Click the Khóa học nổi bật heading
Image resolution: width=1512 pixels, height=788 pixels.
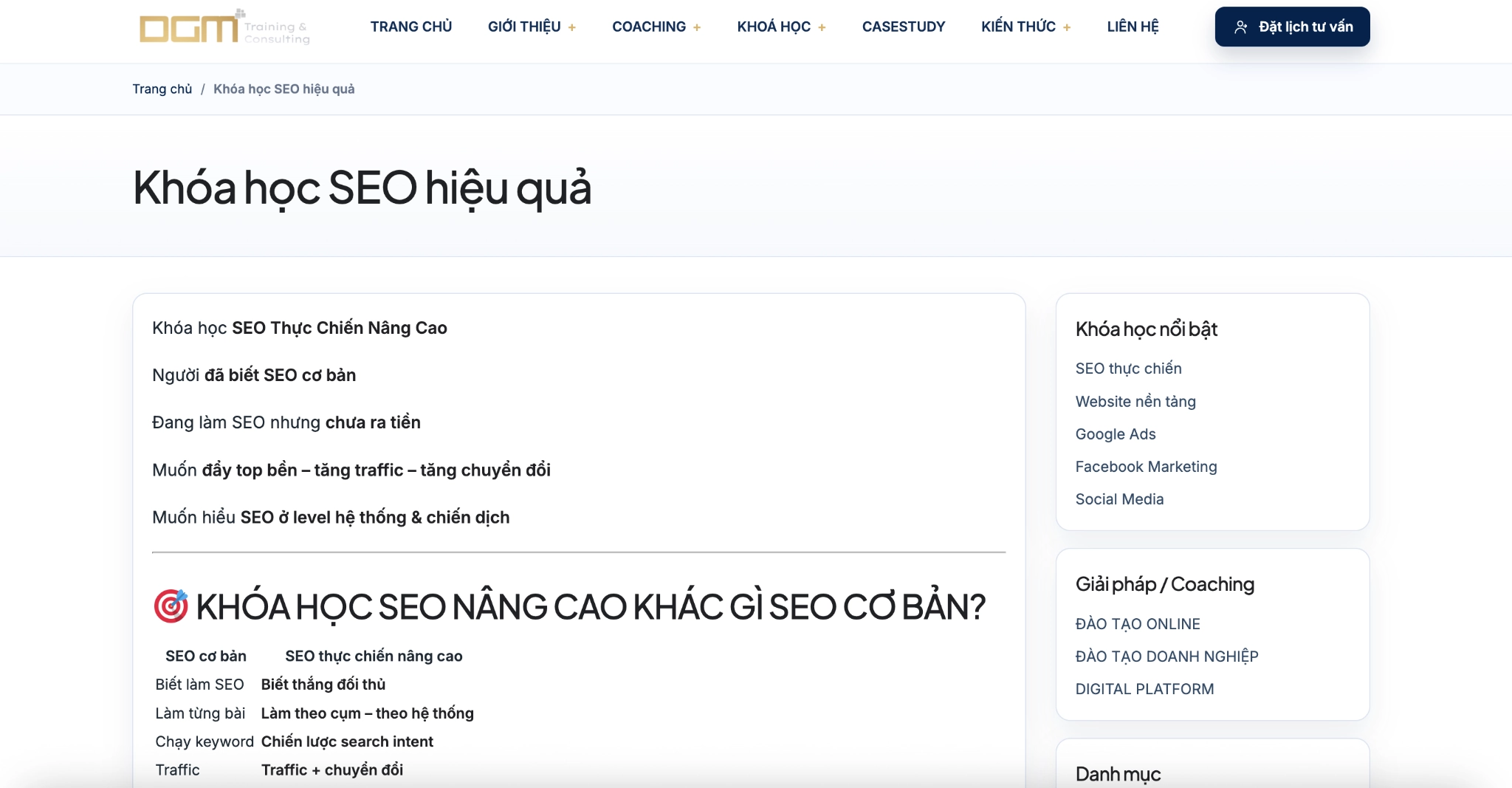(1146, 329)
